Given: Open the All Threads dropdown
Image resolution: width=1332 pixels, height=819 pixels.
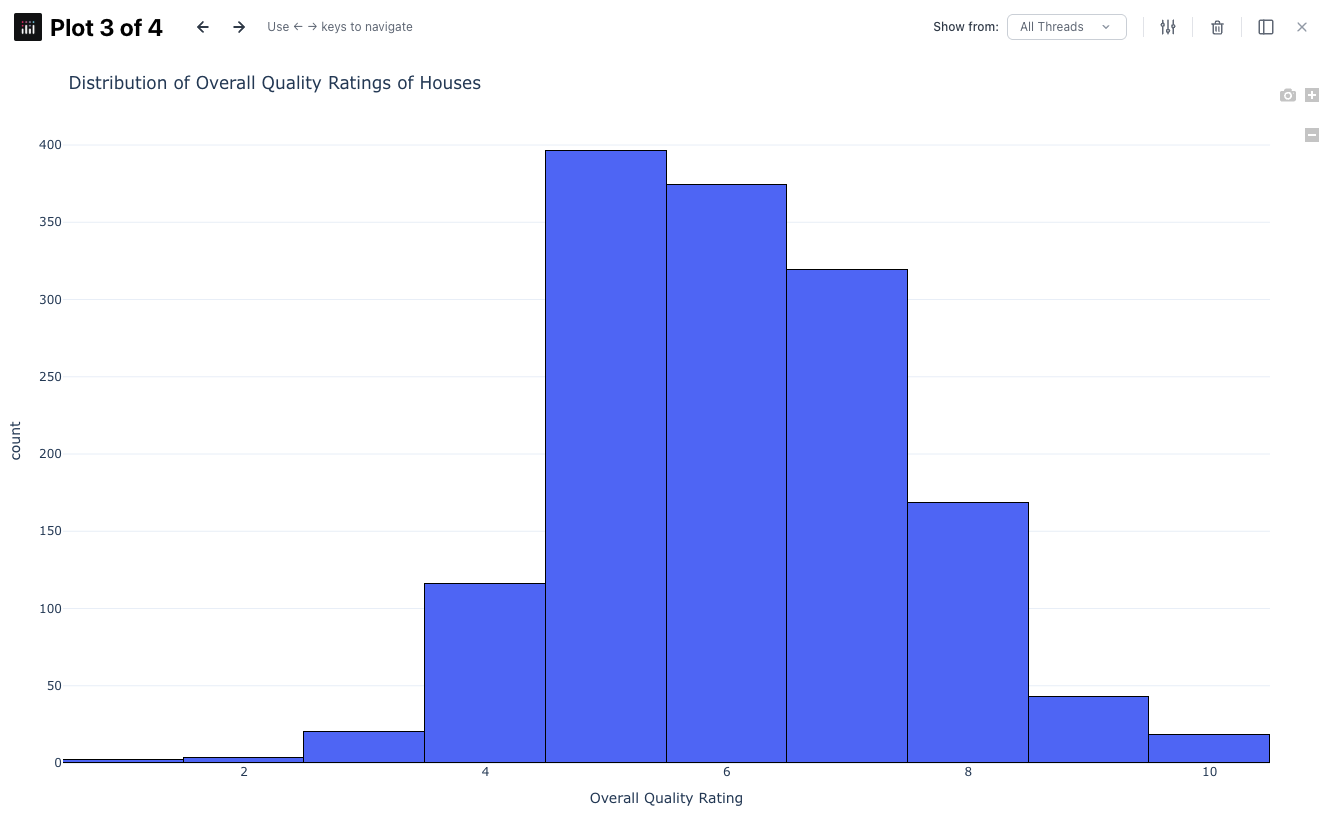Looking at the screenshot, I should coord(1066,26).
